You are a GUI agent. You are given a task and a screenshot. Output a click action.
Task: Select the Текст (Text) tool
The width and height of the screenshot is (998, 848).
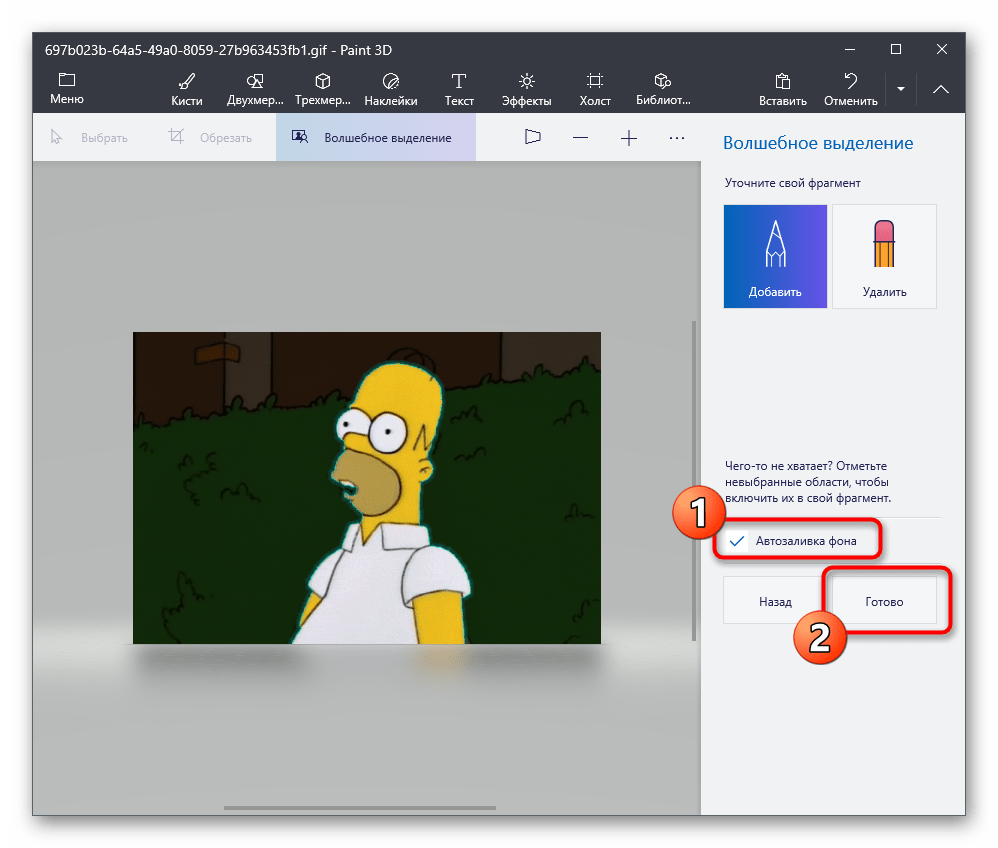[459, 88]
